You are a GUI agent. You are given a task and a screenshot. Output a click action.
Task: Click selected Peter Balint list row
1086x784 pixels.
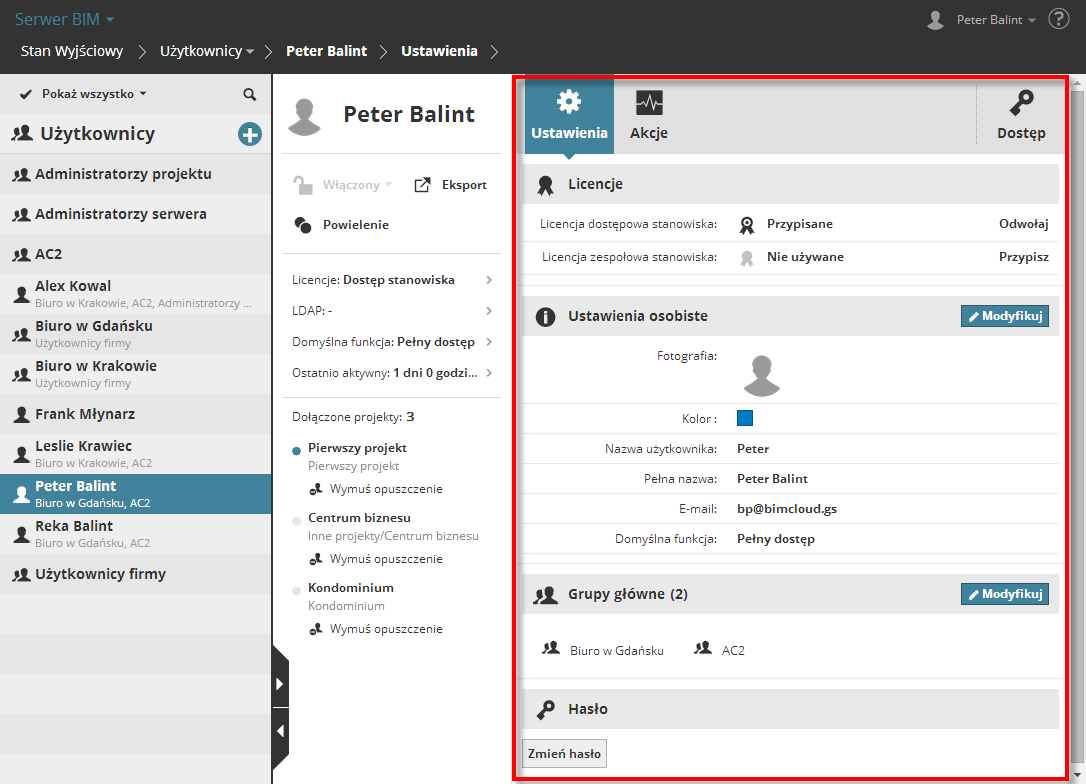(136, 494)
